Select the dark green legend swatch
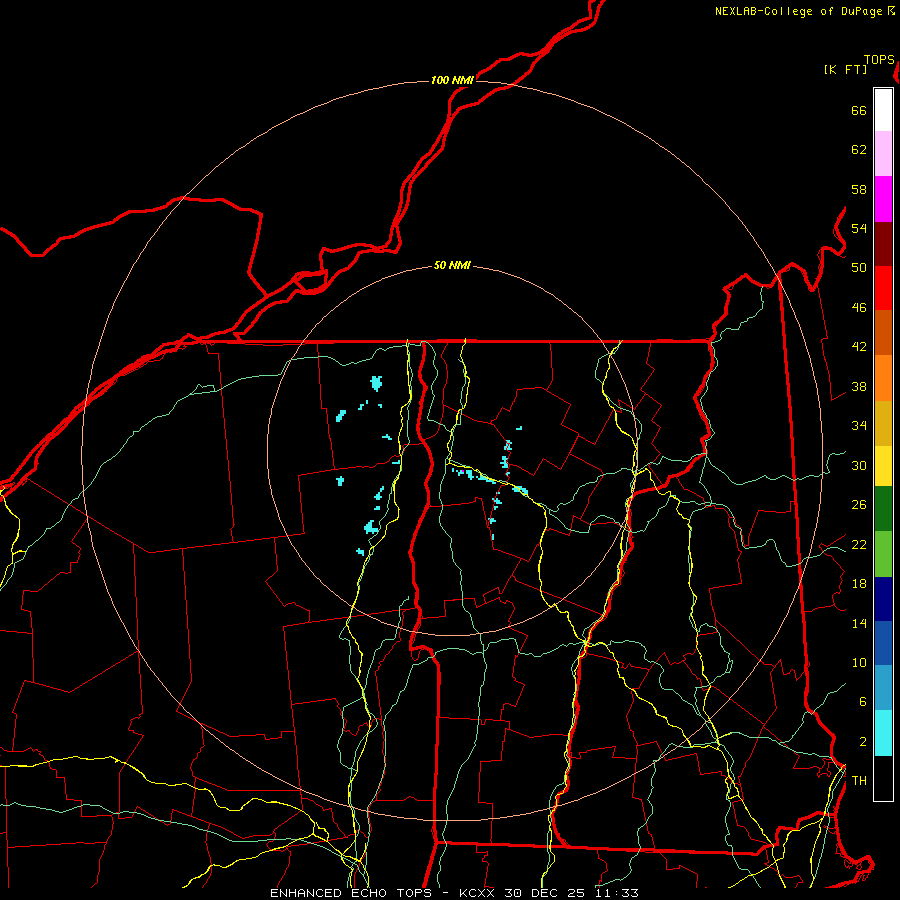The height and width of the screenshot is (900, 900). pyautogui.click(x=883, y=509)
